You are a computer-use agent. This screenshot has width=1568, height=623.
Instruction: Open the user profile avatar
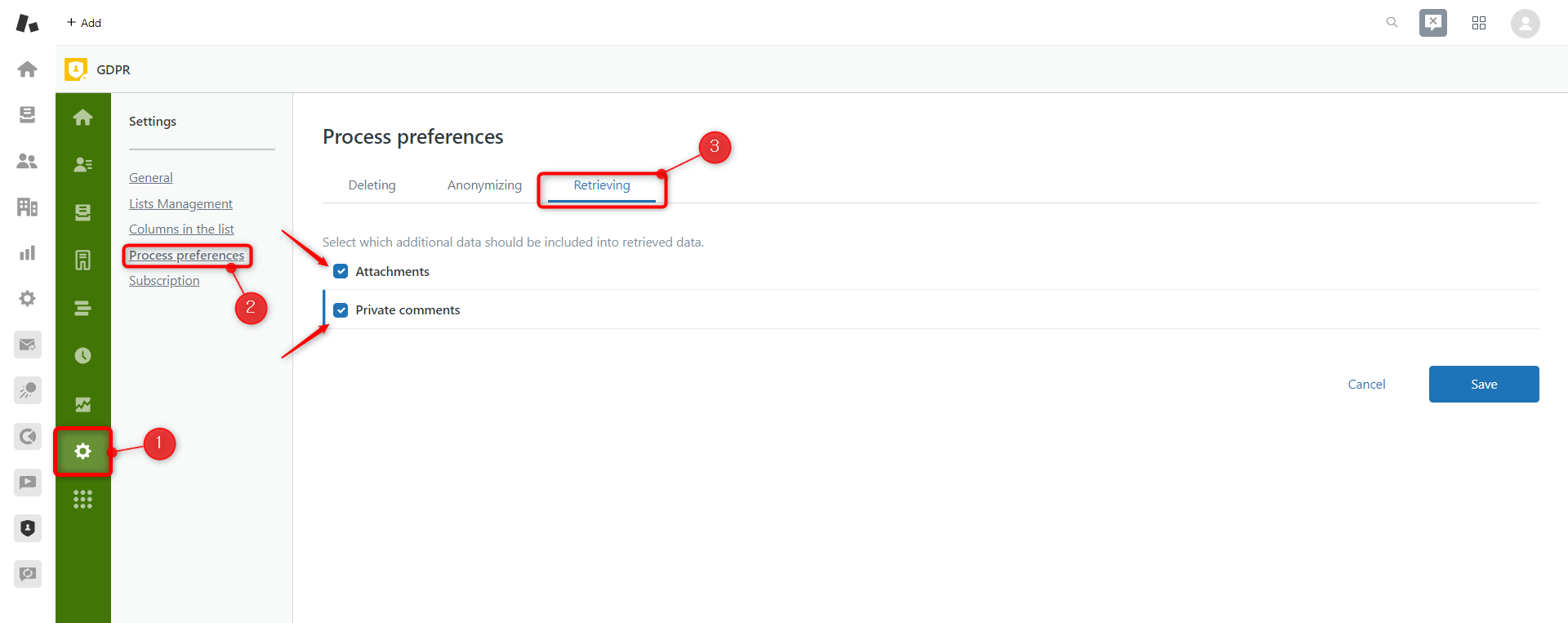[1525, 23]
